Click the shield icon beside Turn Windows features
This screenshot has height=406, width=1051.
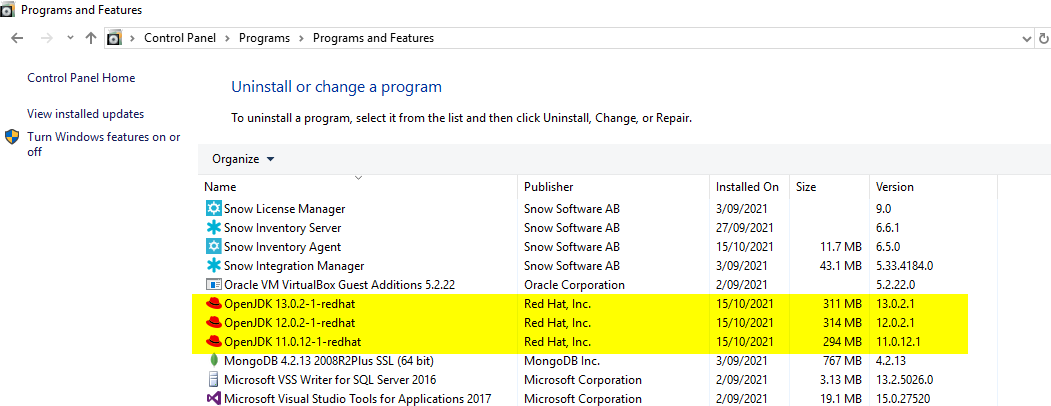coord(12,137)
